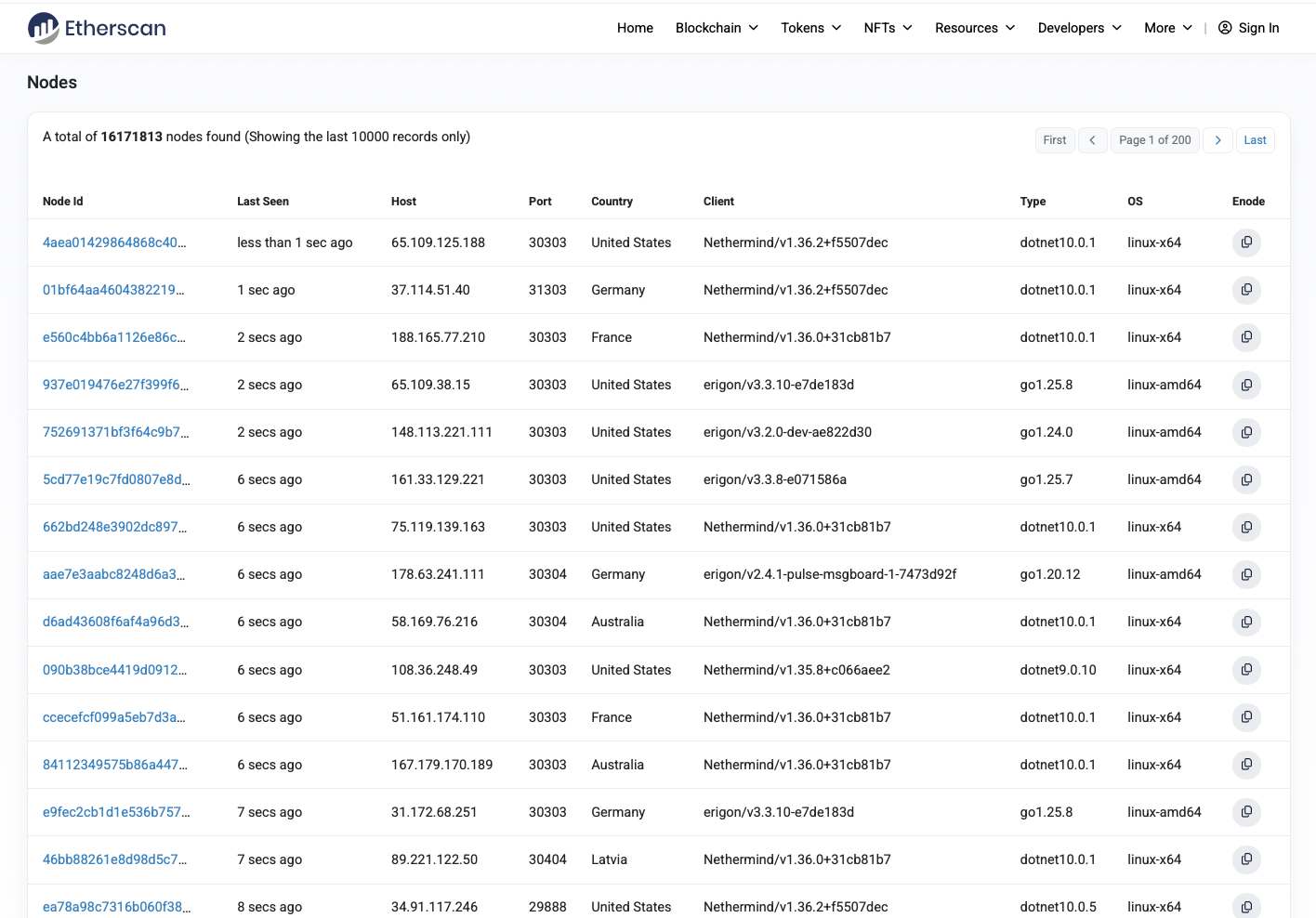Open node 01bf64aa4604382219 link
This screenshot has height=918, width=1316.
coord(113,290)
